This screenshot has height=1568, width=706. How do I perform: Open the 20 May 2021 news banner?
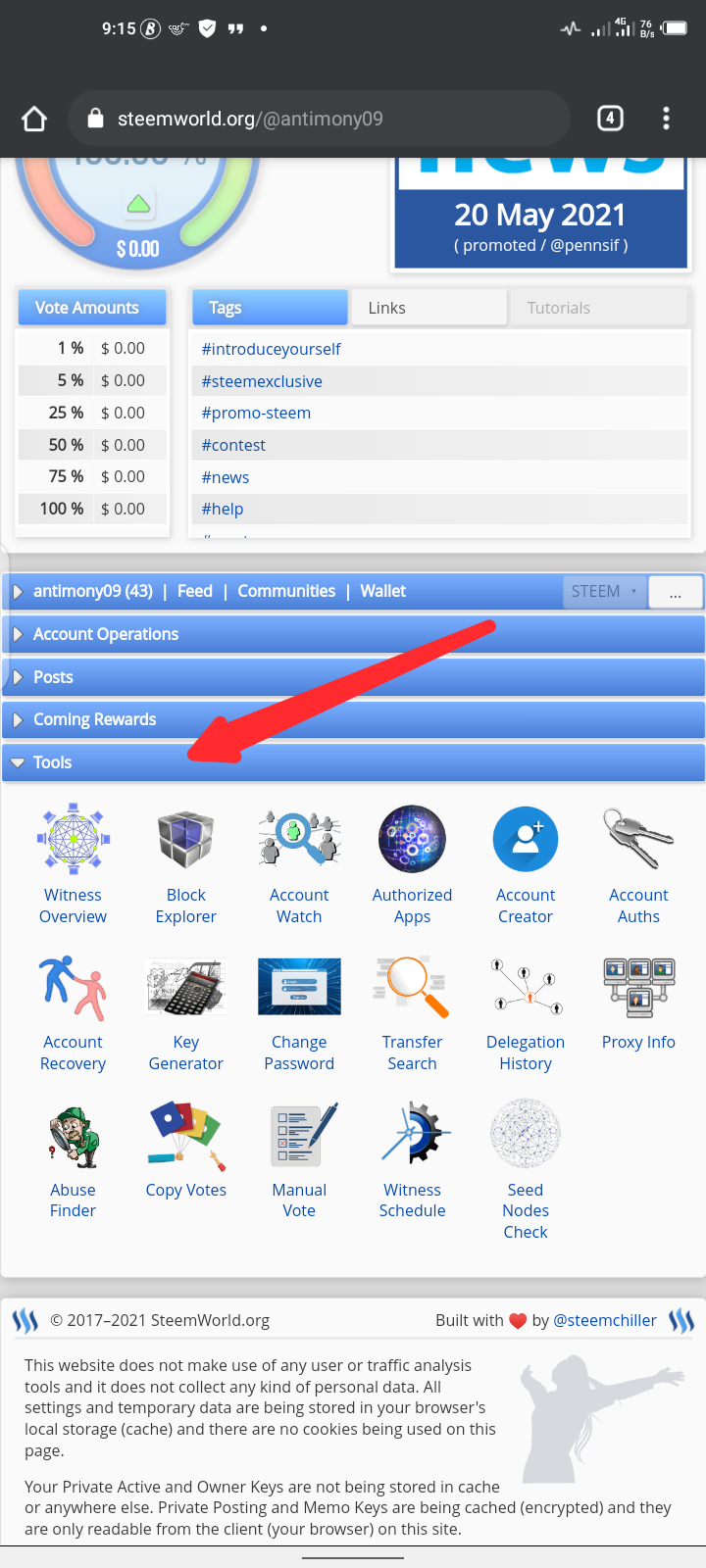[540, 214]
